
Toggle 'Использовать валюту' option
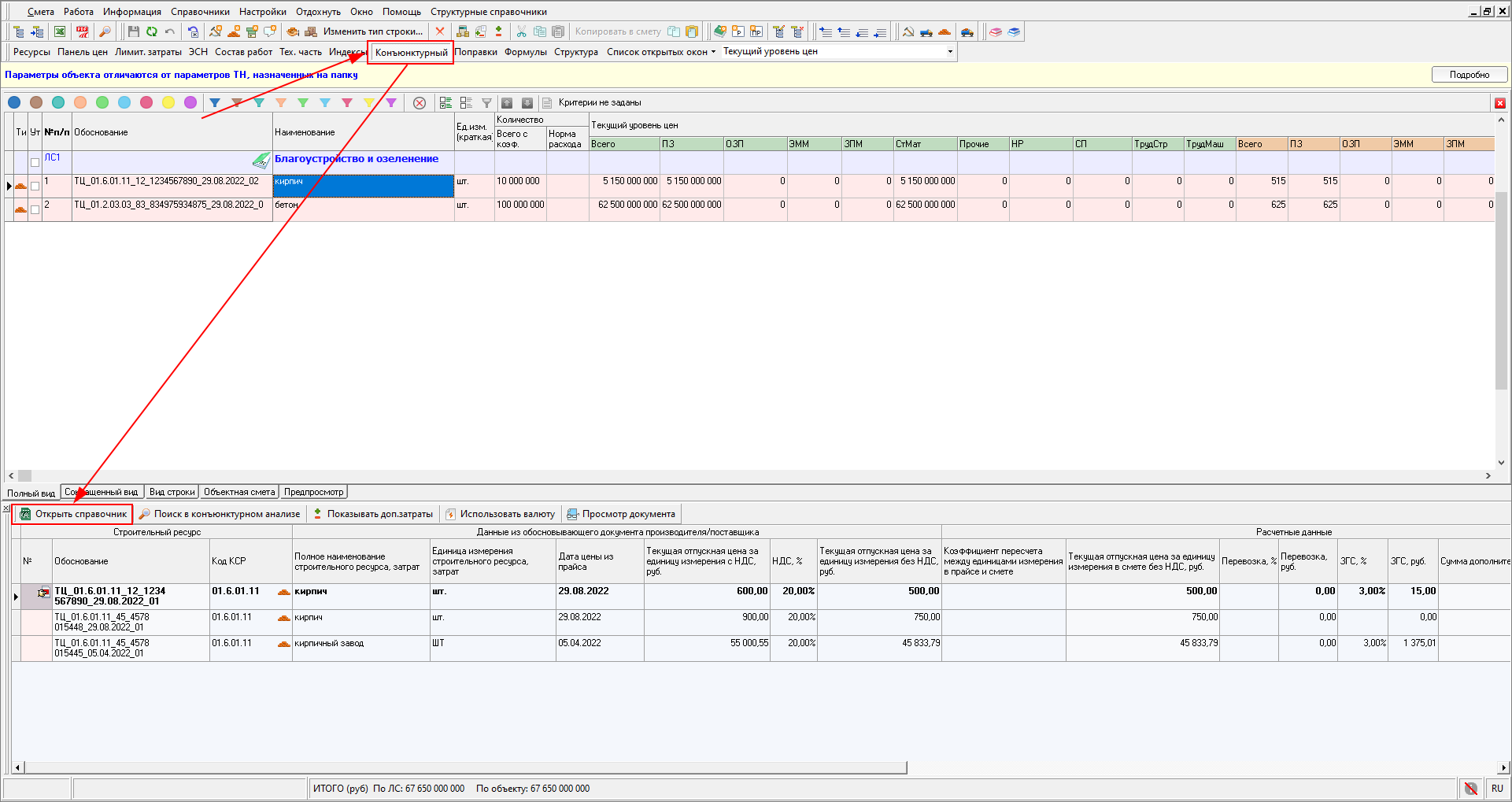click(x=500, y=514)
